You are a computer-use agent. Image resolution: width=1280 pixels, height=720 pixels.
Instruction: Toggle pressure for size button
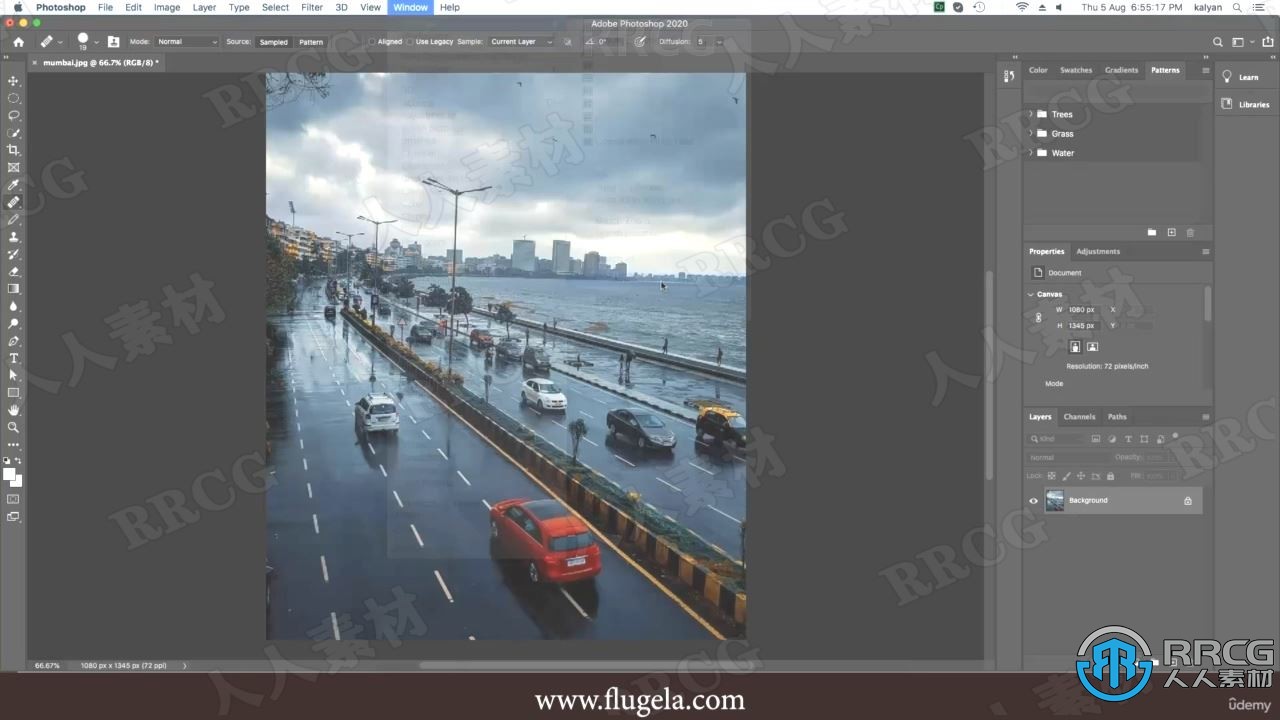[640, 42]
